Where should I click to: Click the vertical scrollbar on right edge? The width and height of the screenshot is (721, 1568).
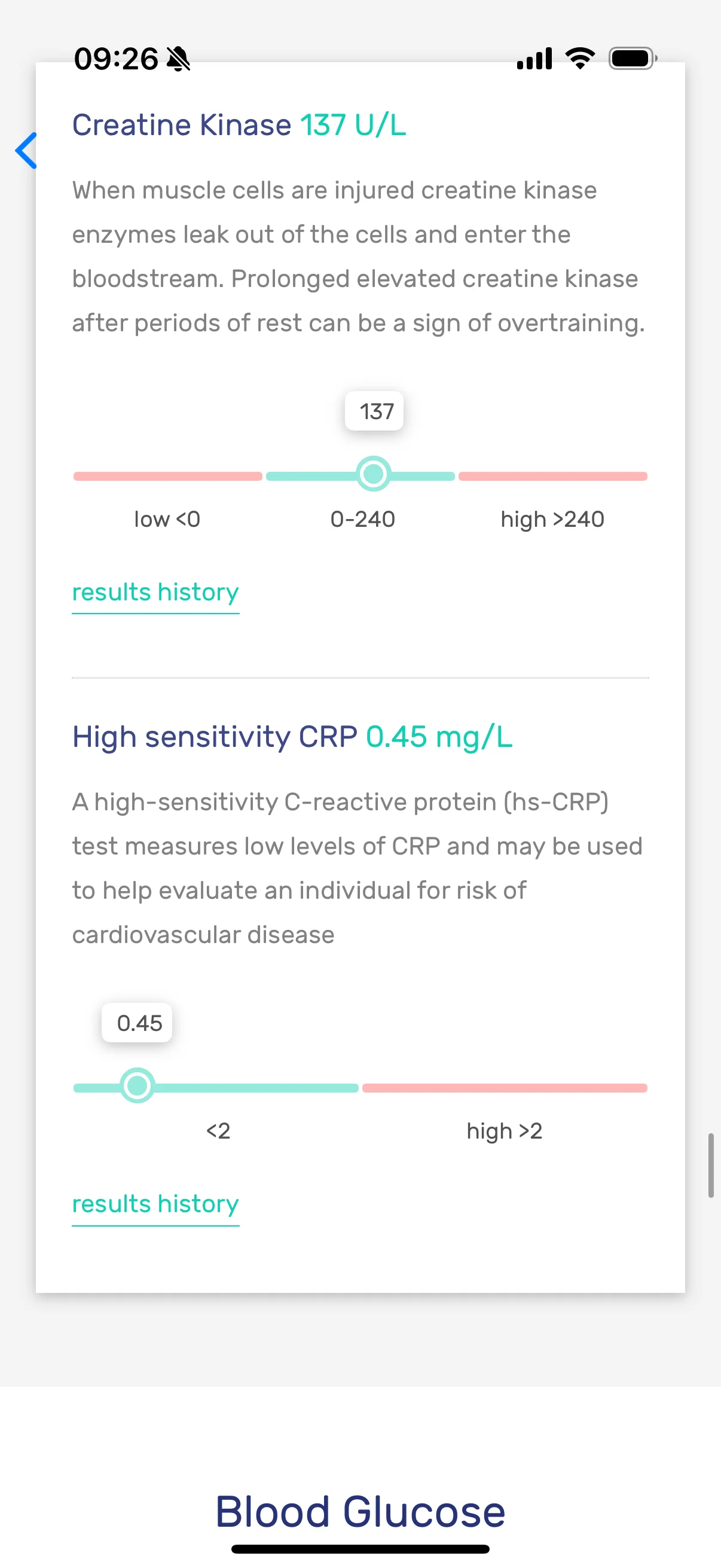coord(711,1166)
